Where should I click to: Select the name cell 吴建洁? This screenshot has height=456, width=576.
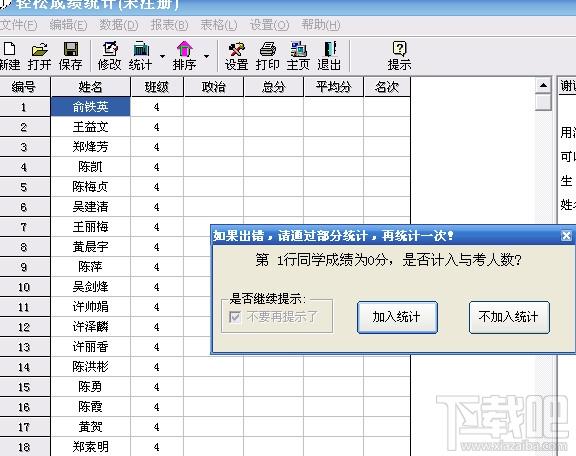90,207
